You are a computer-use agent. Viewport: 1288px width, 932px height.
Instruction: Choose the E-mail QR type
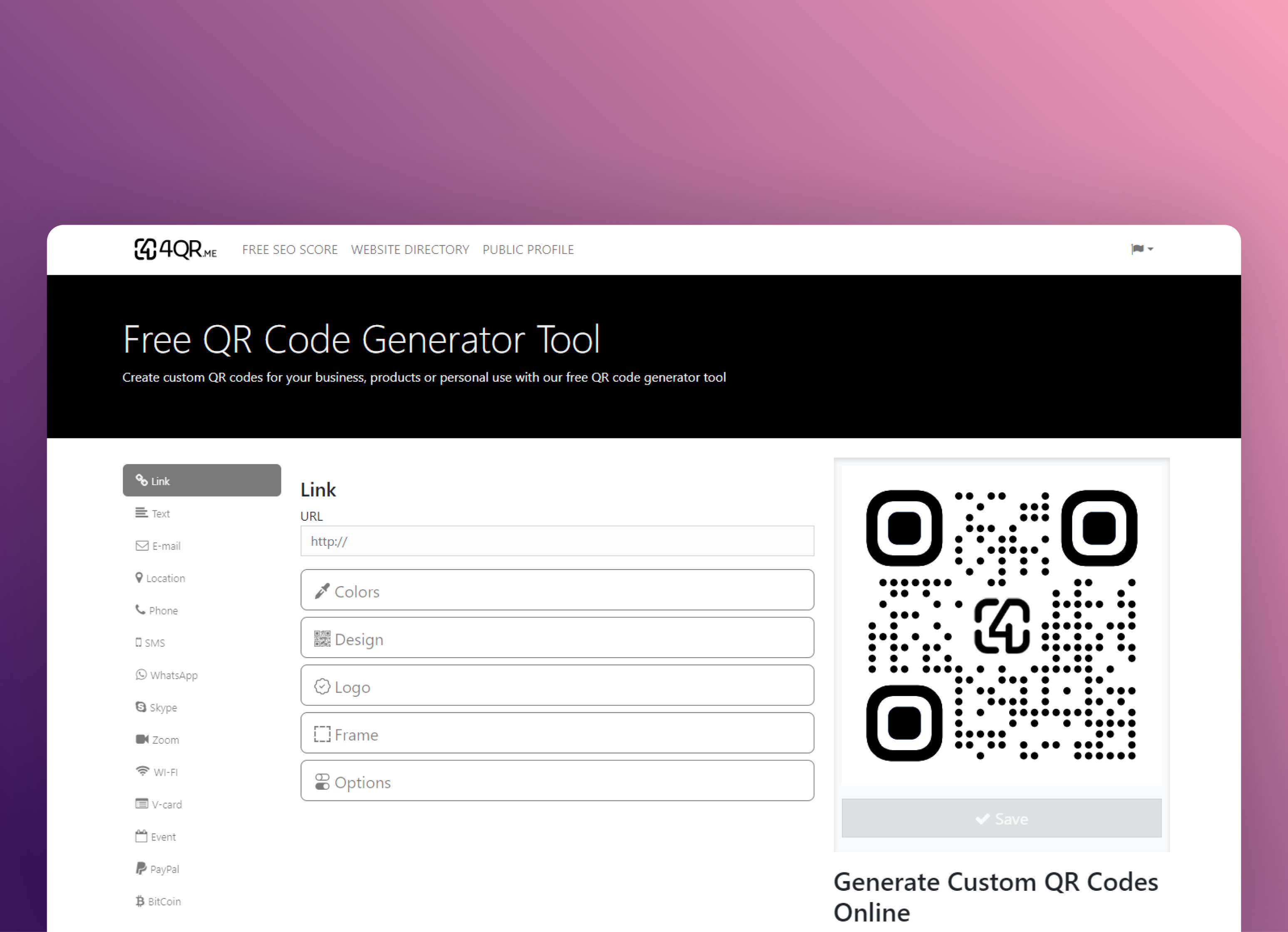[x=201, y=546]
